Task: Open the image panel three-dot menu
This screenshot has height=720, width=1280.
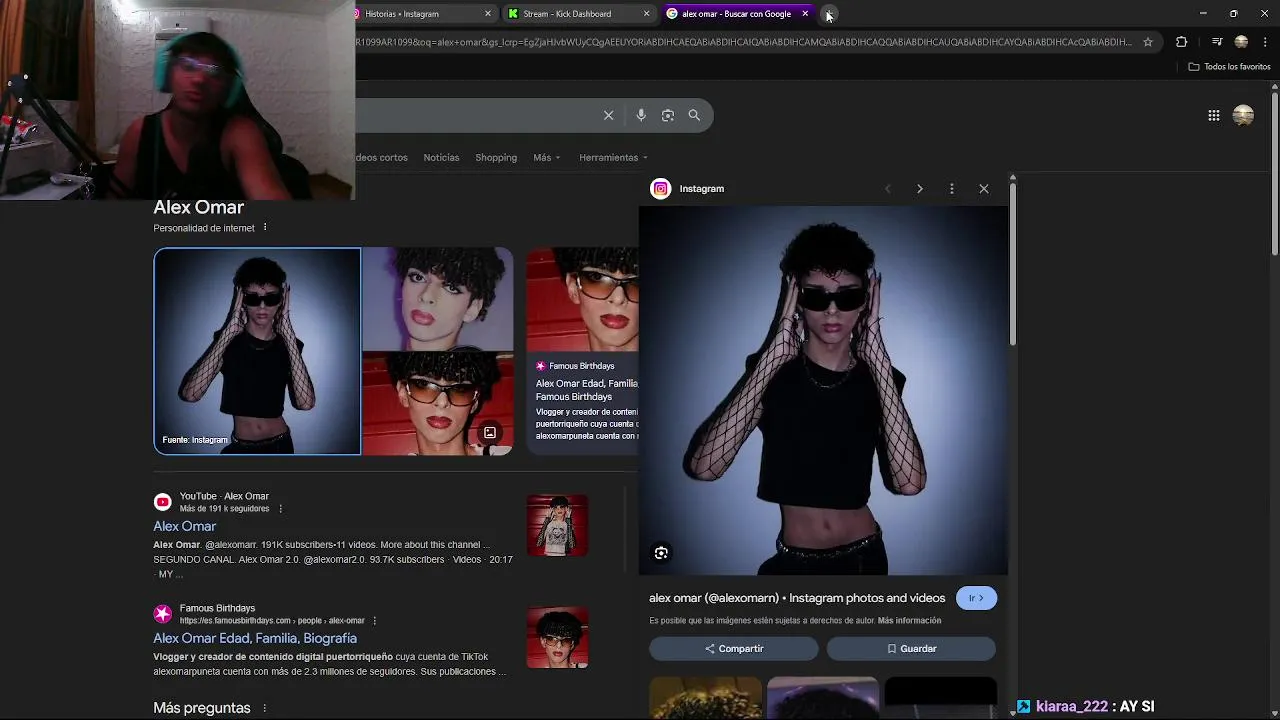Action: point(952,189)
